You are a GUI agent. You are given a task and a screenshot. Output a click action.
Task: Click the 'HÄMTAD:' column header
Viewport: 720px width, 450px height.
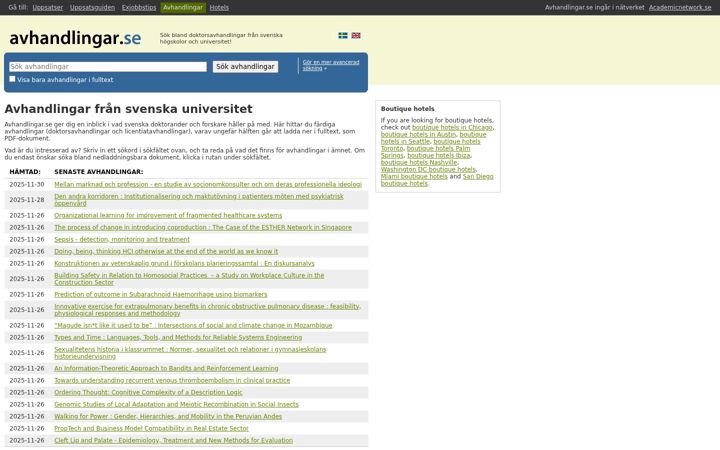25,172
